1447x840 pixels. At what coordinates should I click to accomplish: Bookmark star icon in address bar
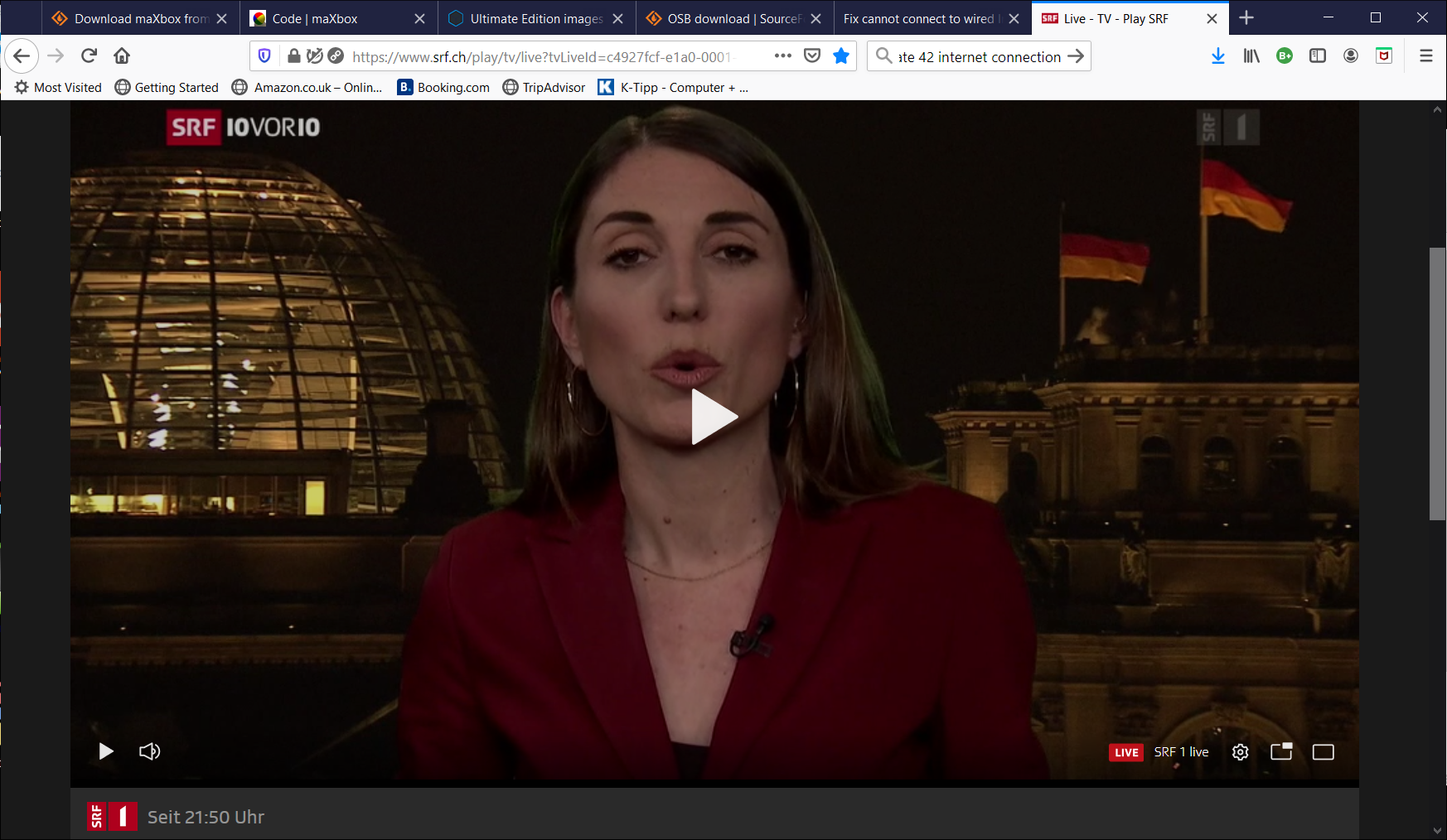click(841, 56)
